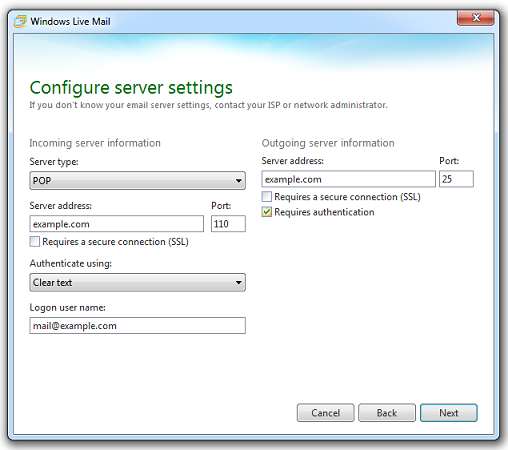Viewport: 508px width, 450px height.
Task: Click the Requires authentication label text
Action: [x=324, y=212]
